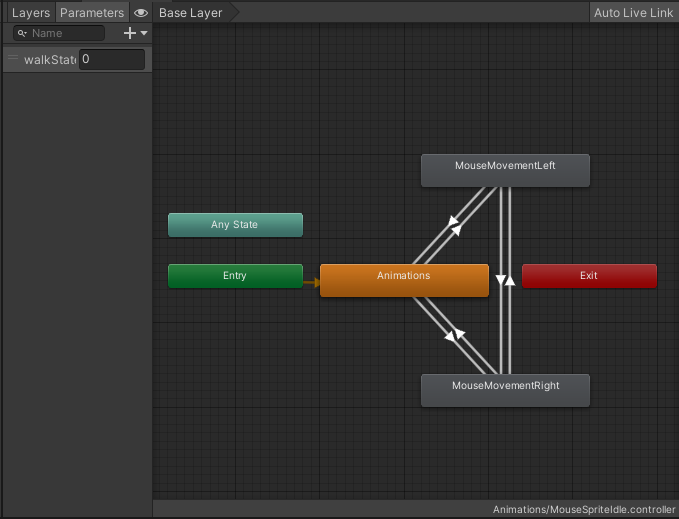679x519 pixels.
Task: Switch to the Parameters tab
Action: (92, 13)
